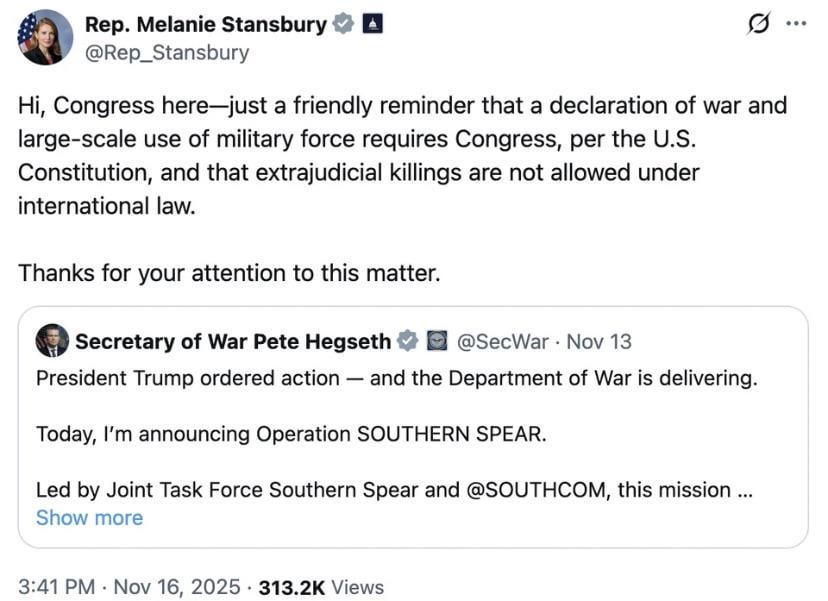Open the three-dot More options menu
The image size is (828, 601).
796,24
